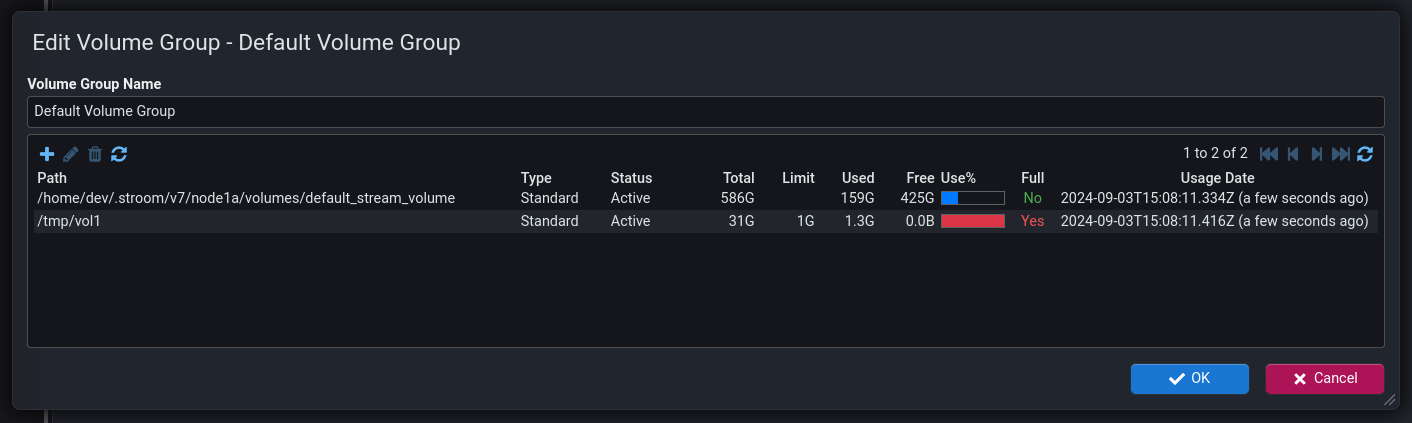Click the refresh icon beside the pager
Screen dimensions: 1412x423
coord(1365,154)
